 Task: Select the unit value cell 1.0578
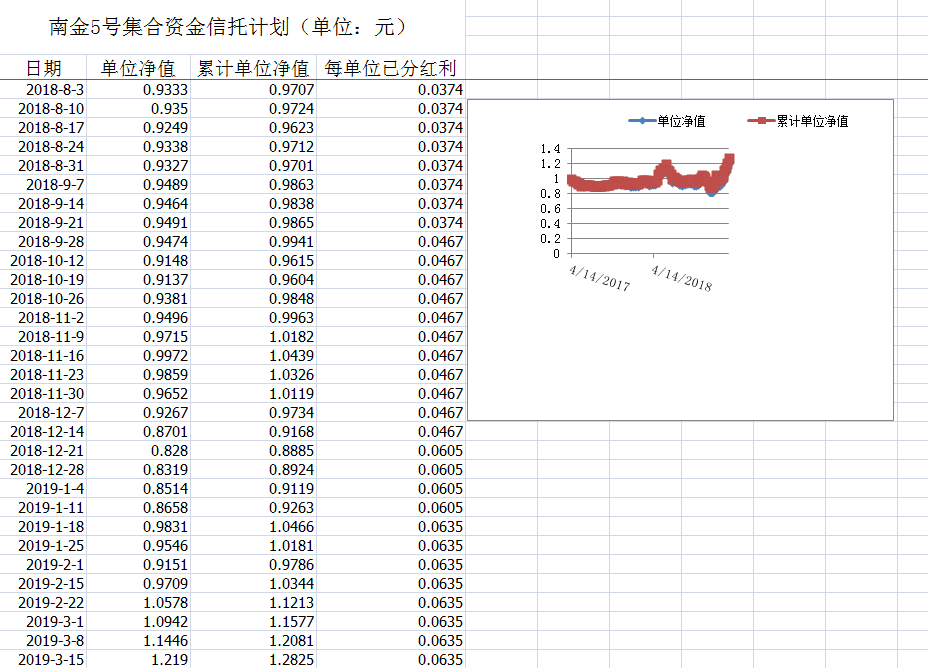(x=138, y=602)
